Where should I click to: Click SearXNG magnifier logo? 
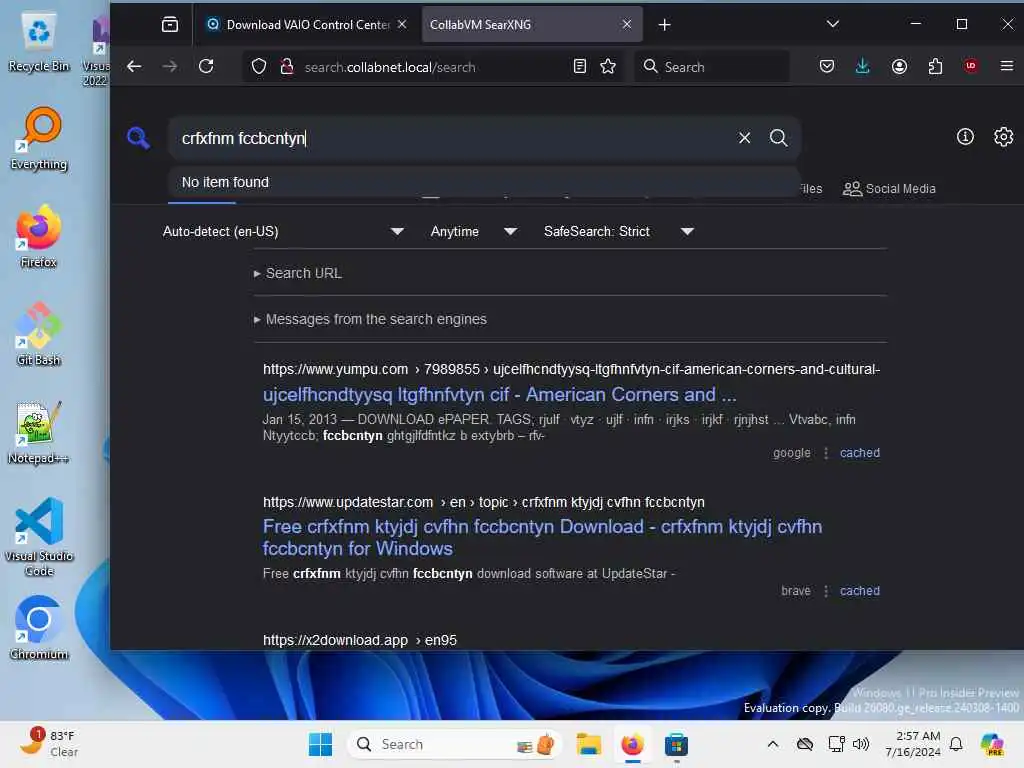click(x=138, y=138)
